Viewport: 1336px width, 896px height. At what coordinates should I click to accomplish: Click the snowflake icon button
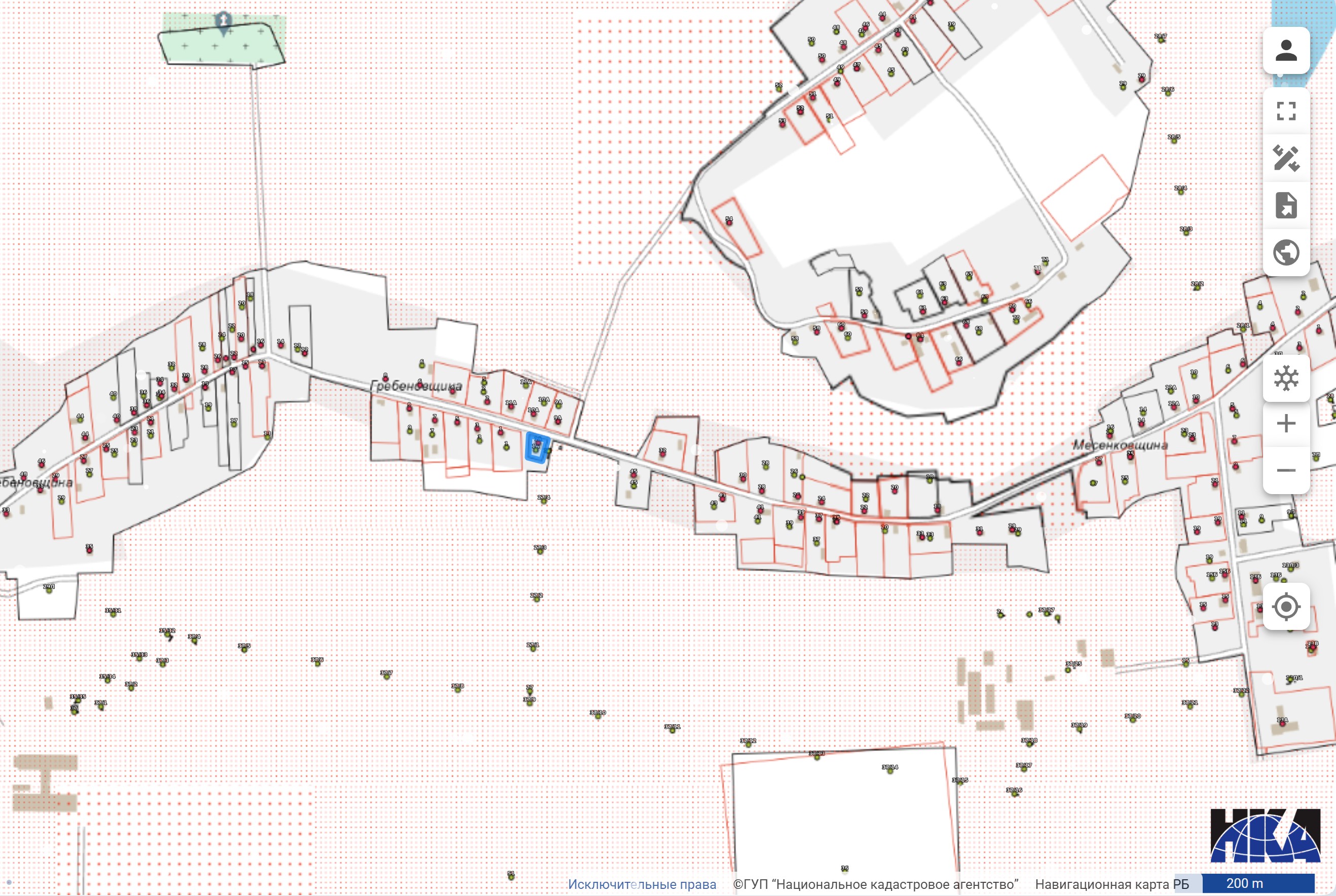(x=1286, y=378)
